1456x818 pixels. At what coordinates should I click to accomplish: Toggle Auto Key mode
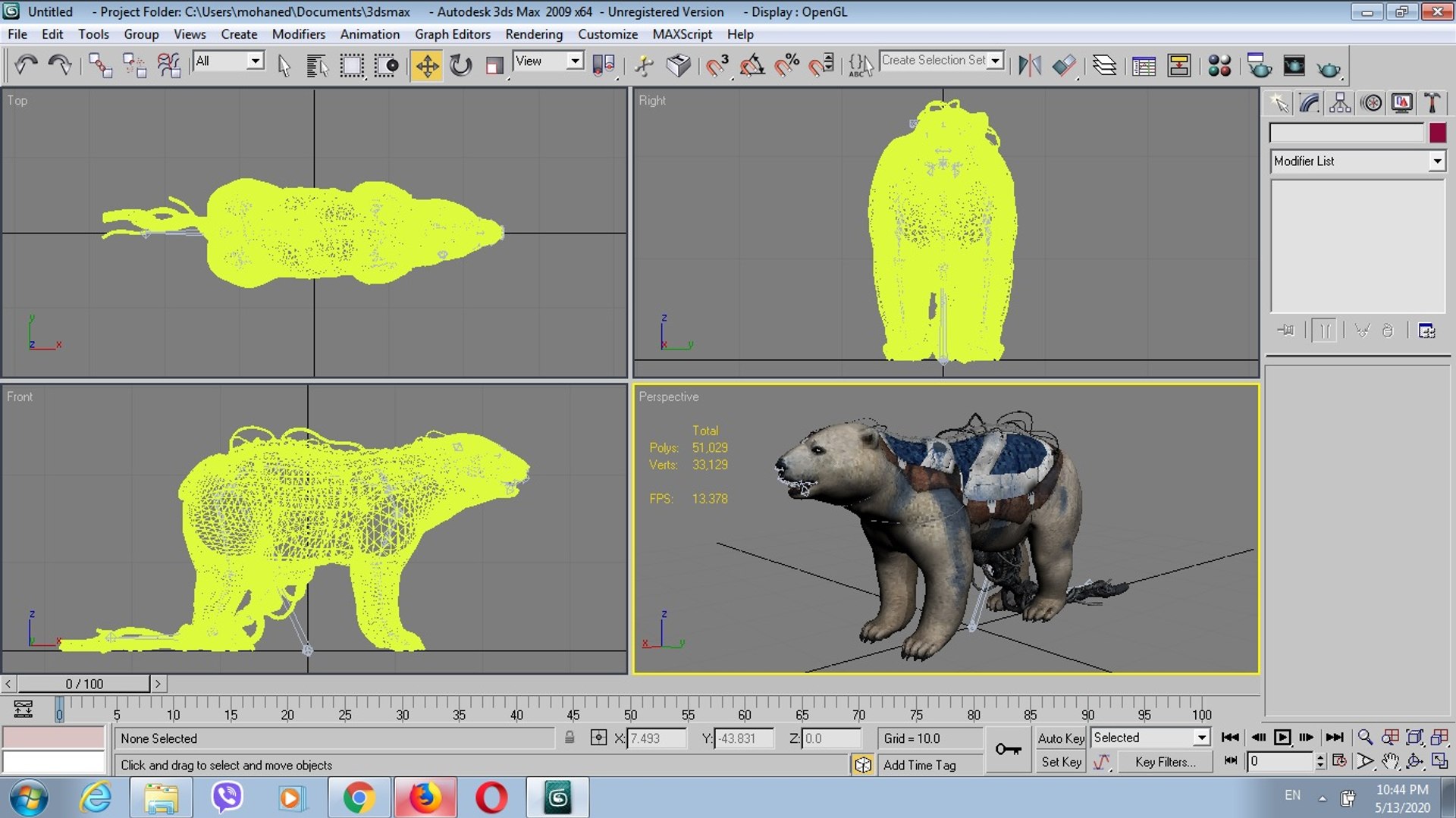tap(1061, 738)
